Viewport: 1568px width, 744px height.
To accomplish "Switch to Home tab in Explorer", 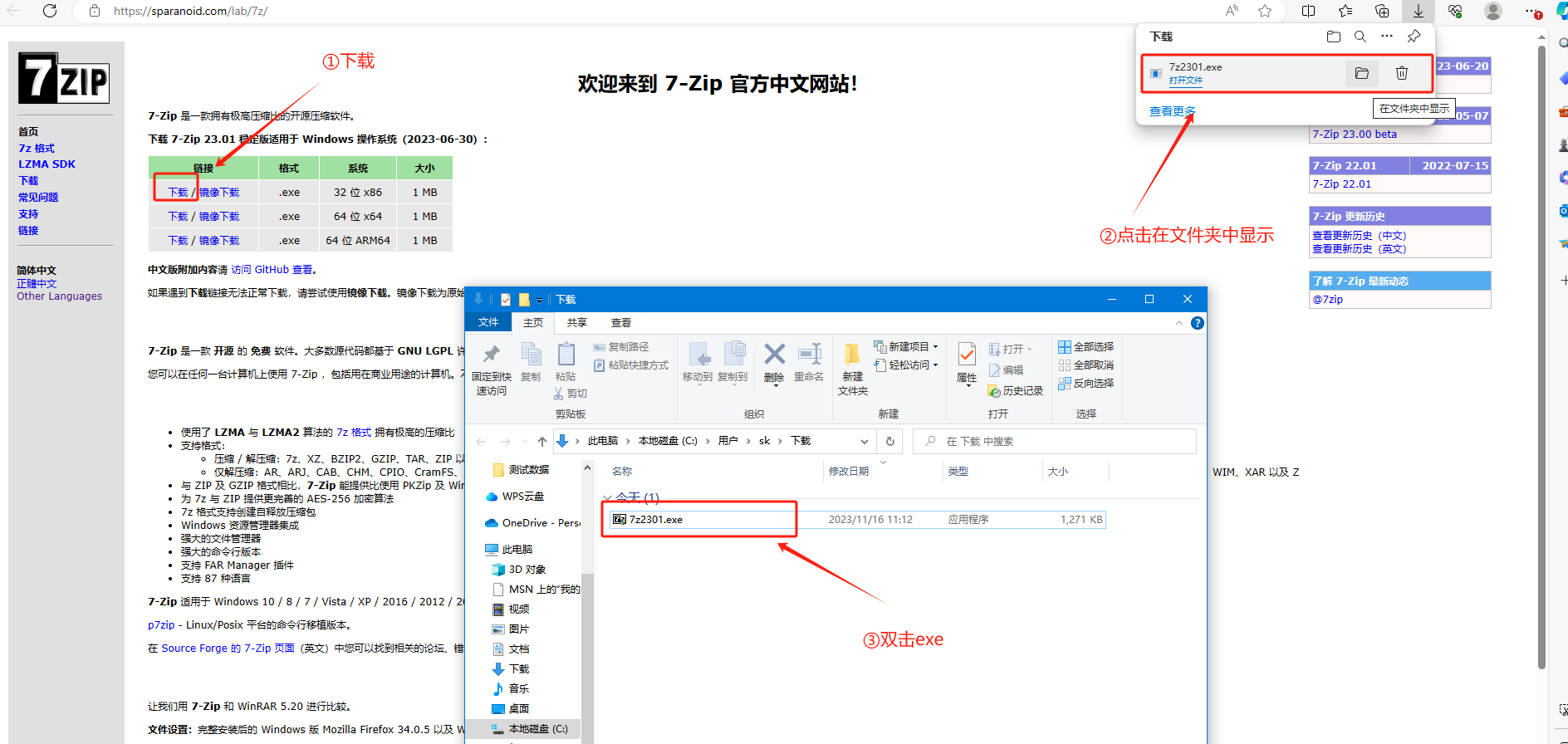I will tap(533, 322).
